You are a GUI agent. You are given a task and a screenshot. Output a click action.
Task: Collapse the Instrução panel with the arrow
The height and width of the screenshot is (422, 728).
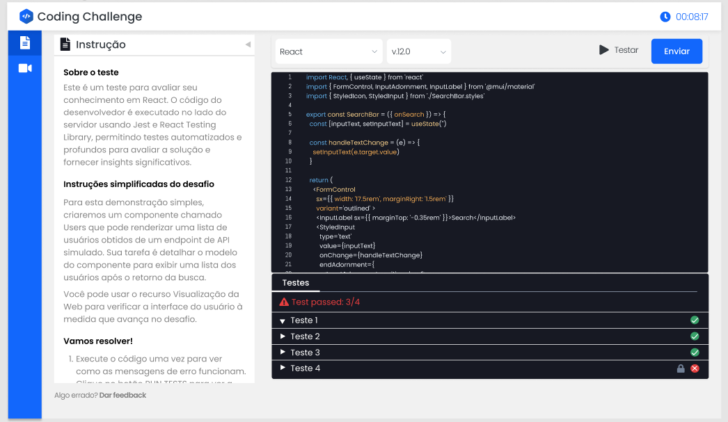pyautogui.click(x=248, y=45)
